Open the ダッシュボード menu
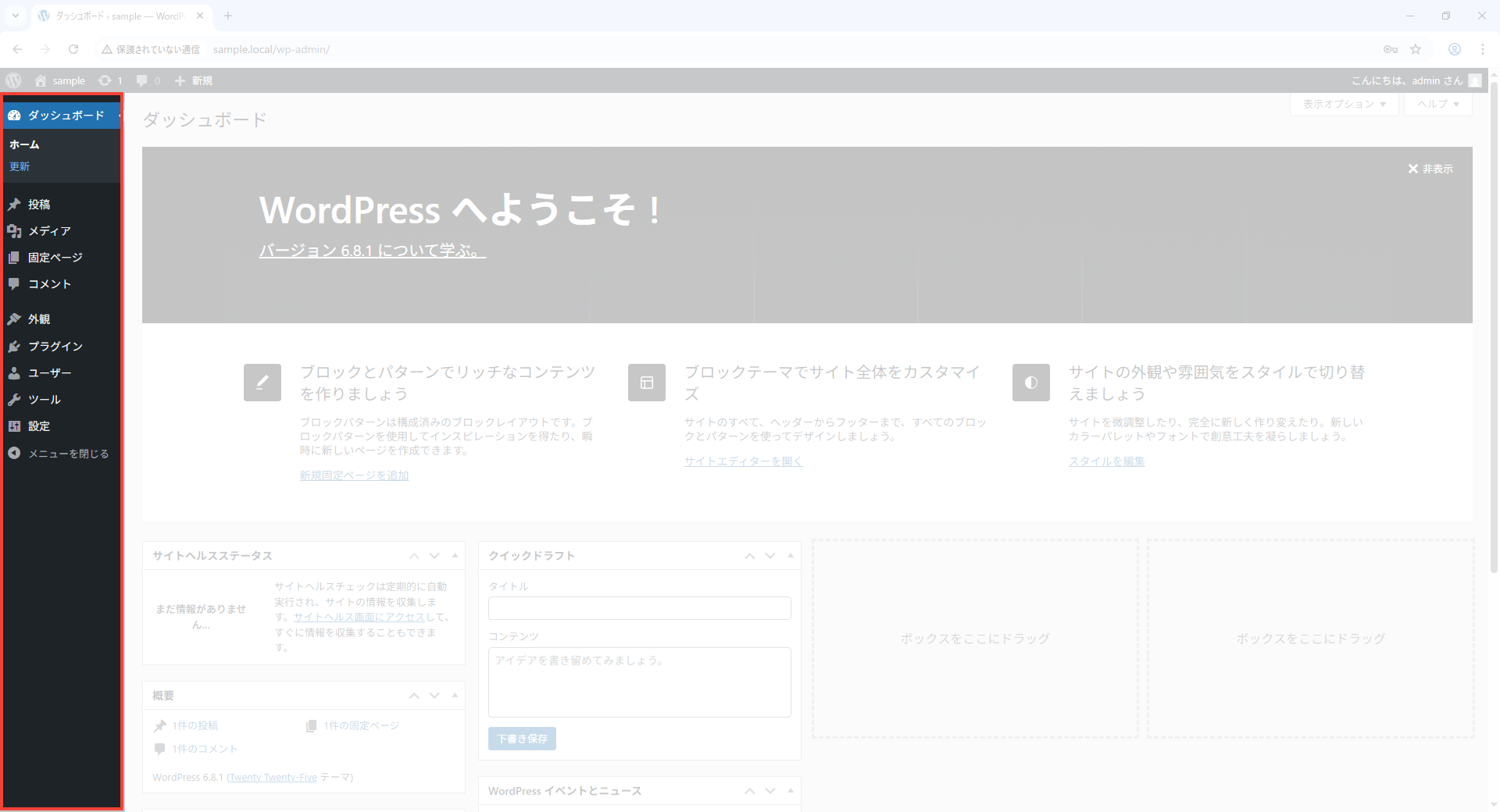Viewport: 1500px width, 812px height. [x=62, y=116]
